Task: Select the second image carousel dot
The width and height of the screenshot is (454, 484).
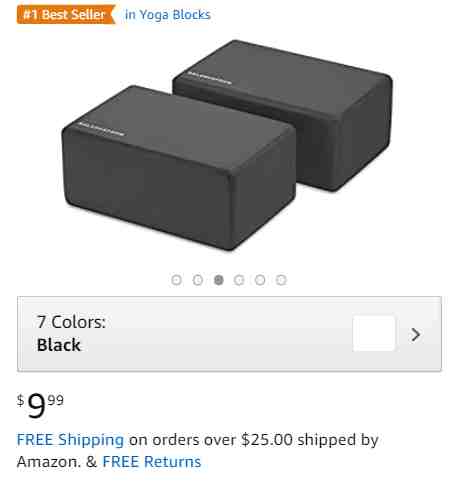Action: click(198, 280)
